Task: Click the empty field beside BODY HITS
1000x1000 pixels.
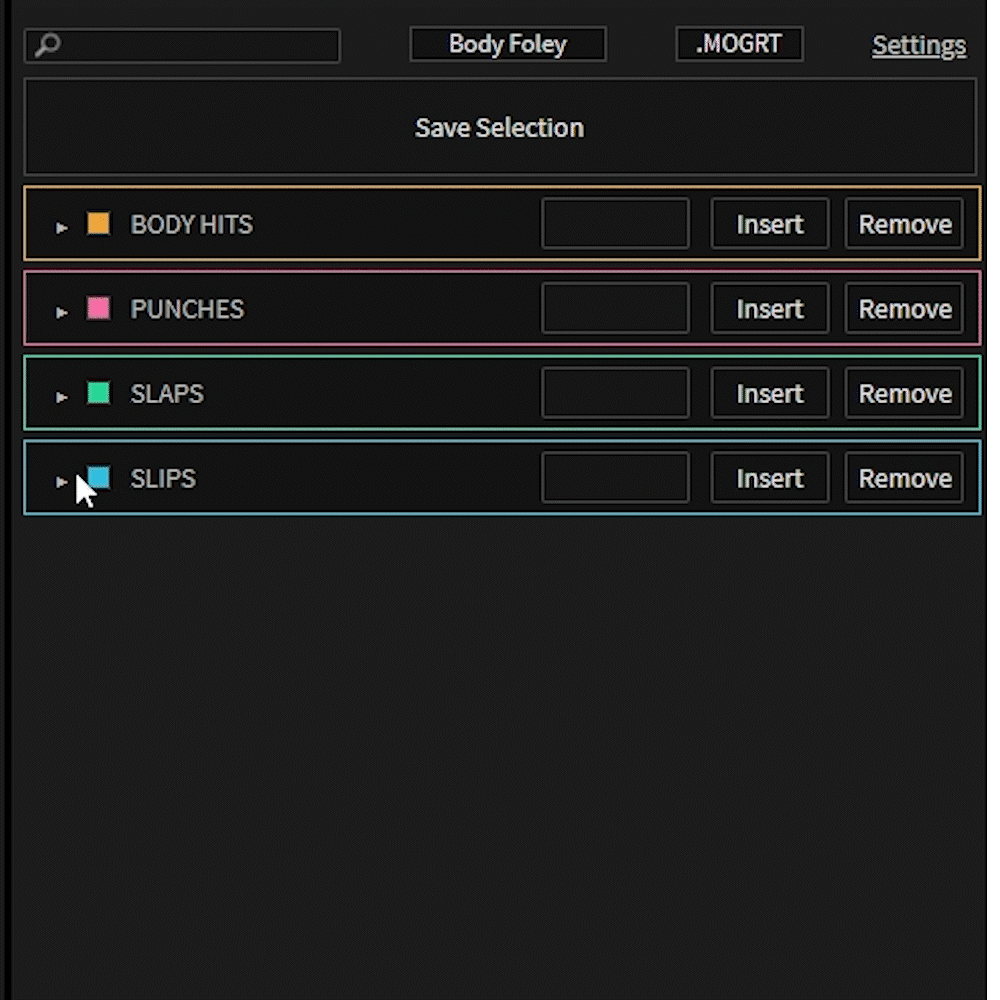Action: coord(615,223)
